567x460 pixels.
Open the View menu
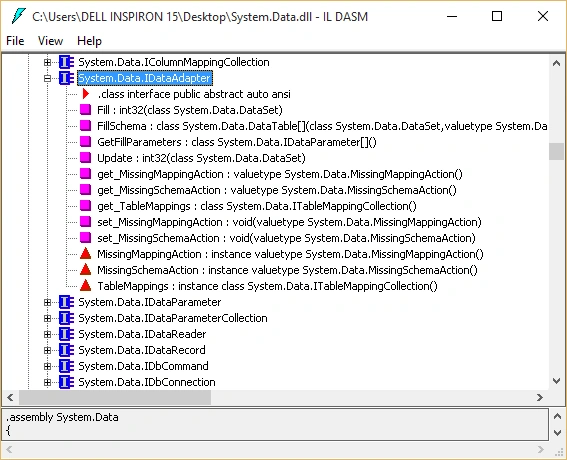[50, 41]
